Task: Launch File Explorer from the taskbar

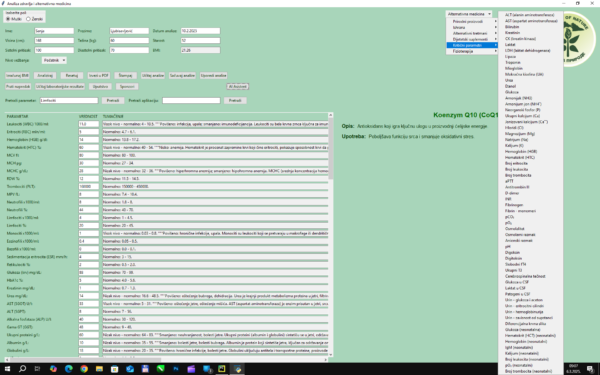Action: click(99, 369)
